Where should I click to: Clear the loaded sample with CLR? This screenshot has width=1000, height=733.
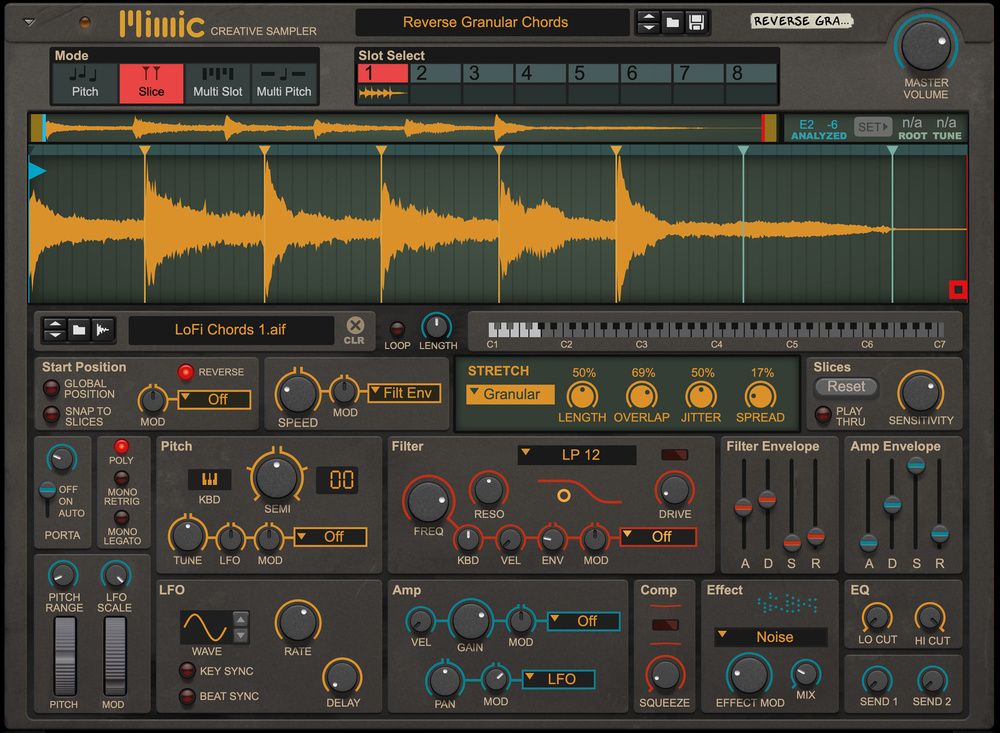tap(354, 329)
